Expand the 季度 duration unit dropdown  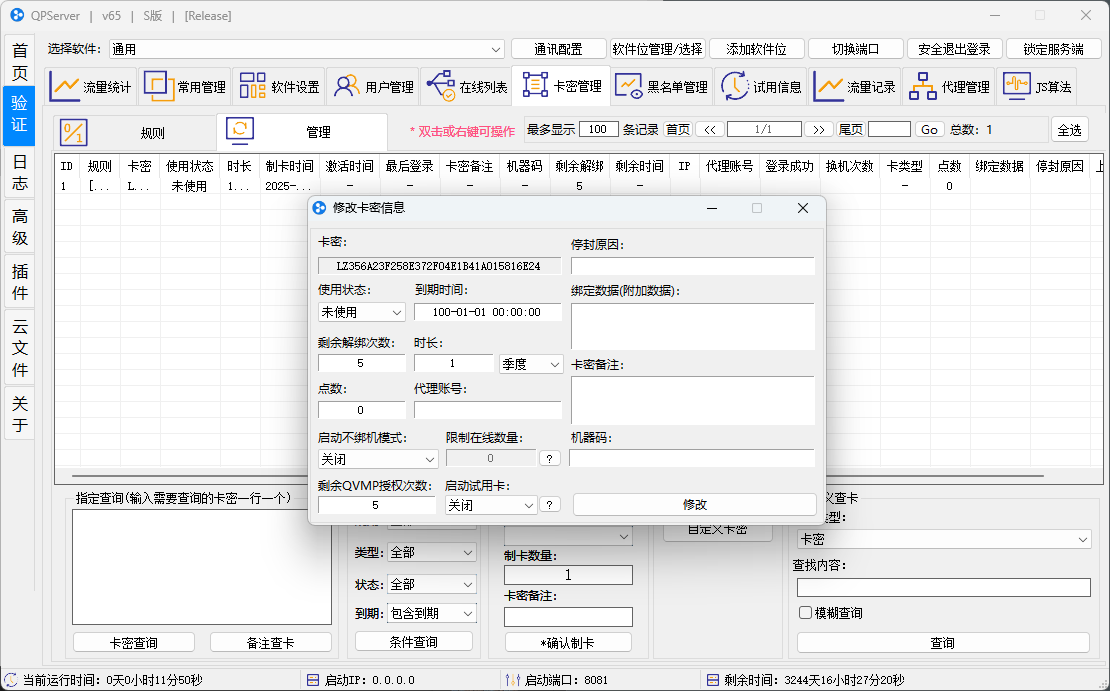coord(531,364)
